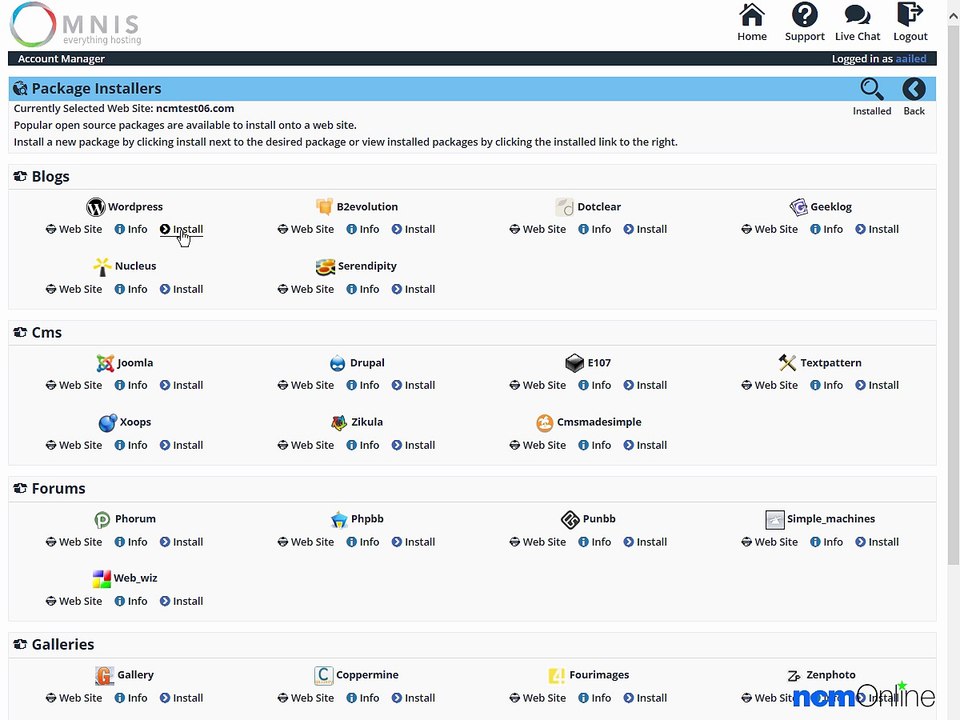Open Info for Dotclear
This screenshot has height=720, width=960.
(594, 229)
